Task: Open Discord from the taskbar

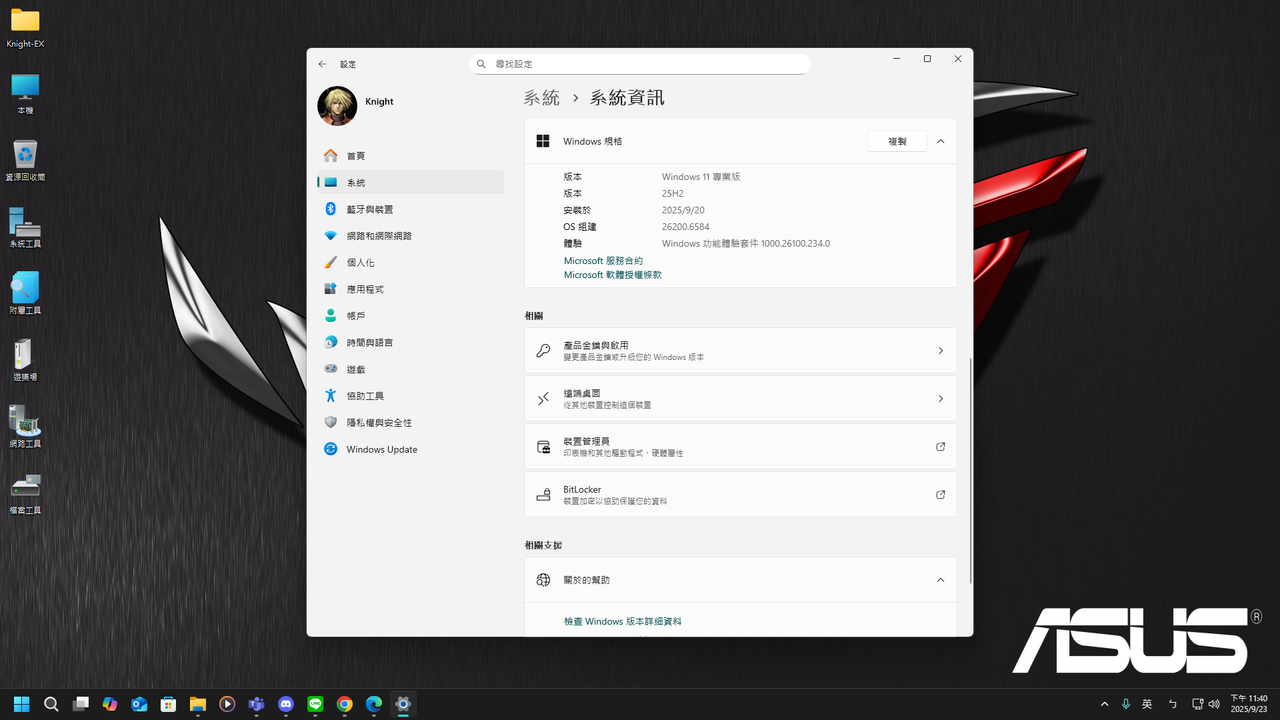Action: click(286, 704)
